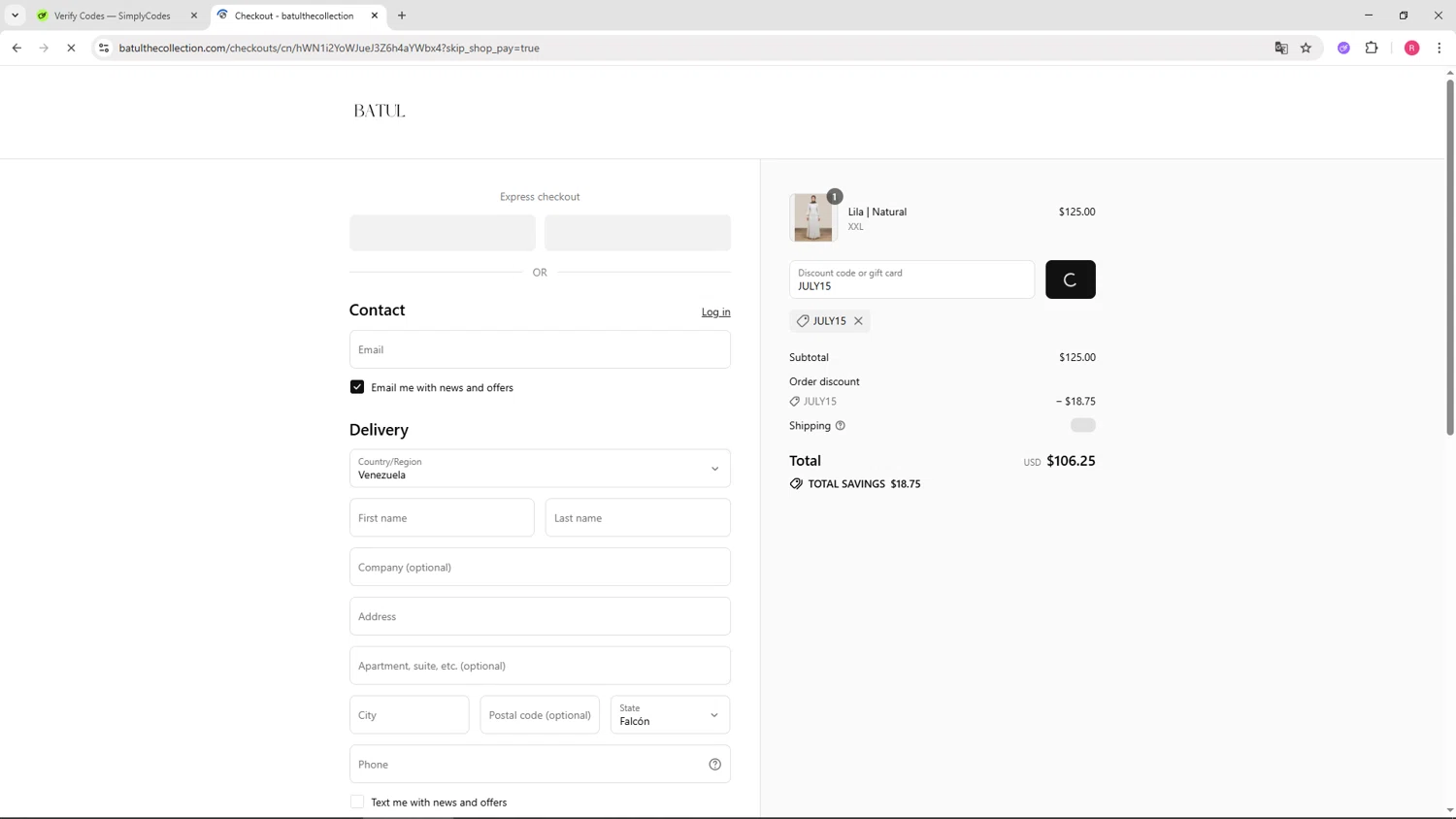Click the Phone field
Screen dimensions: 1456x819
(x=540, y=765)
